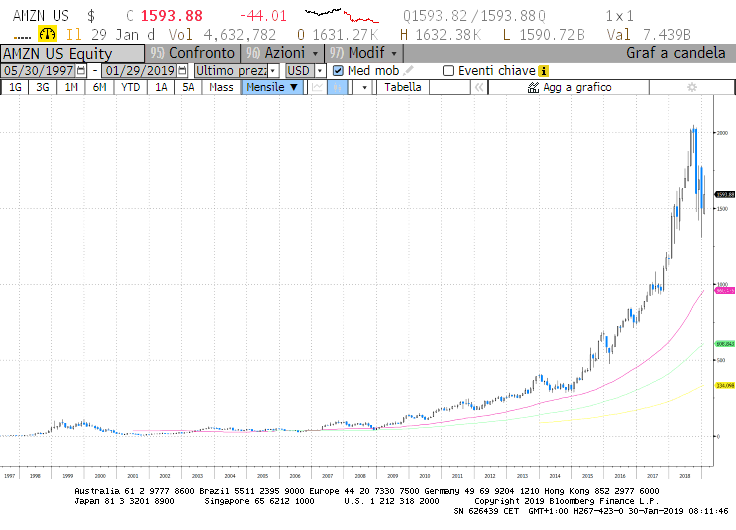This screenshot has width=736, height=530.
Task: Click the 2009 year marker on axis
Action: click(x=392, y=476)
